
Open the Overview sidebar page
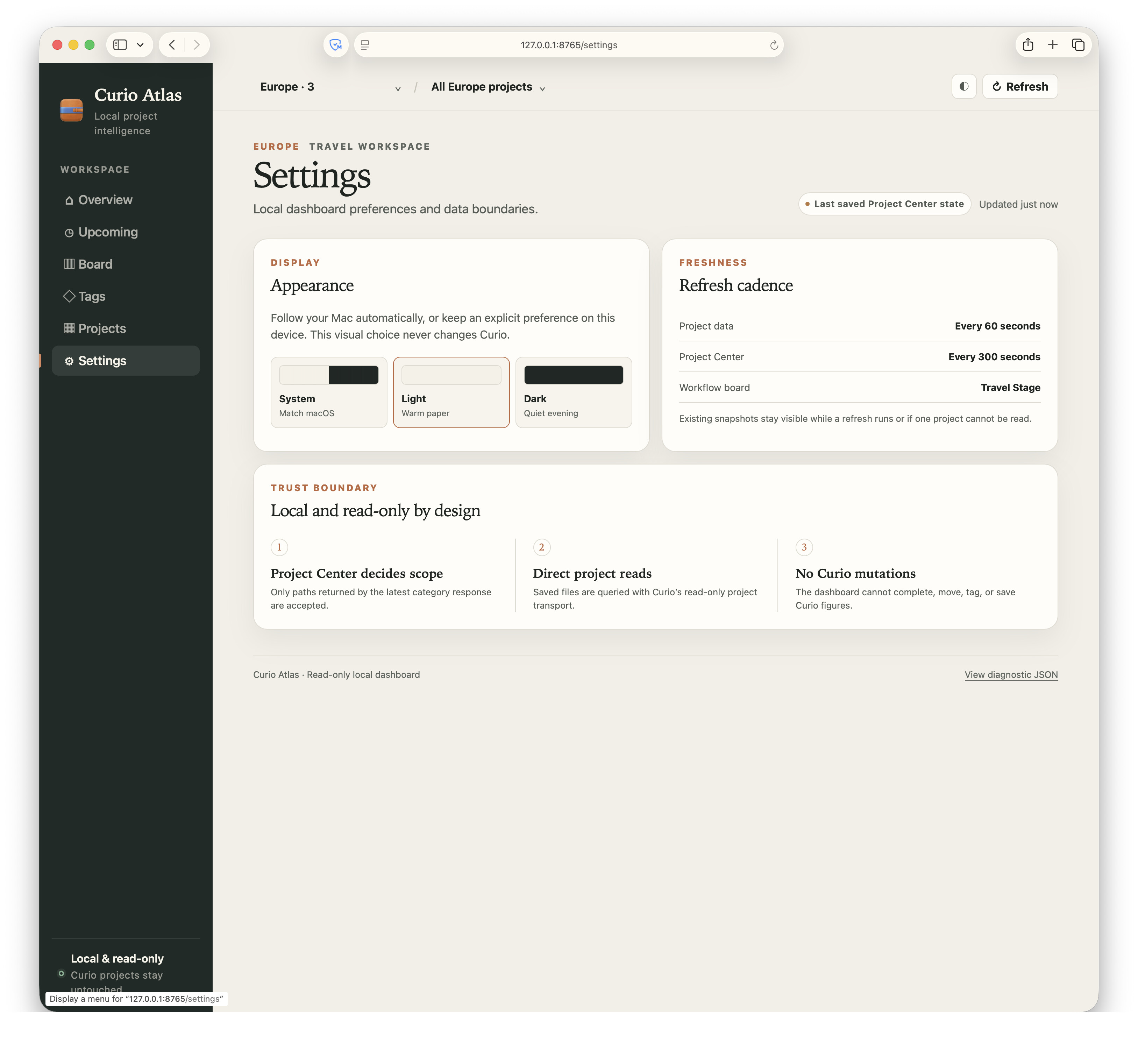click(x=125, y=200)
